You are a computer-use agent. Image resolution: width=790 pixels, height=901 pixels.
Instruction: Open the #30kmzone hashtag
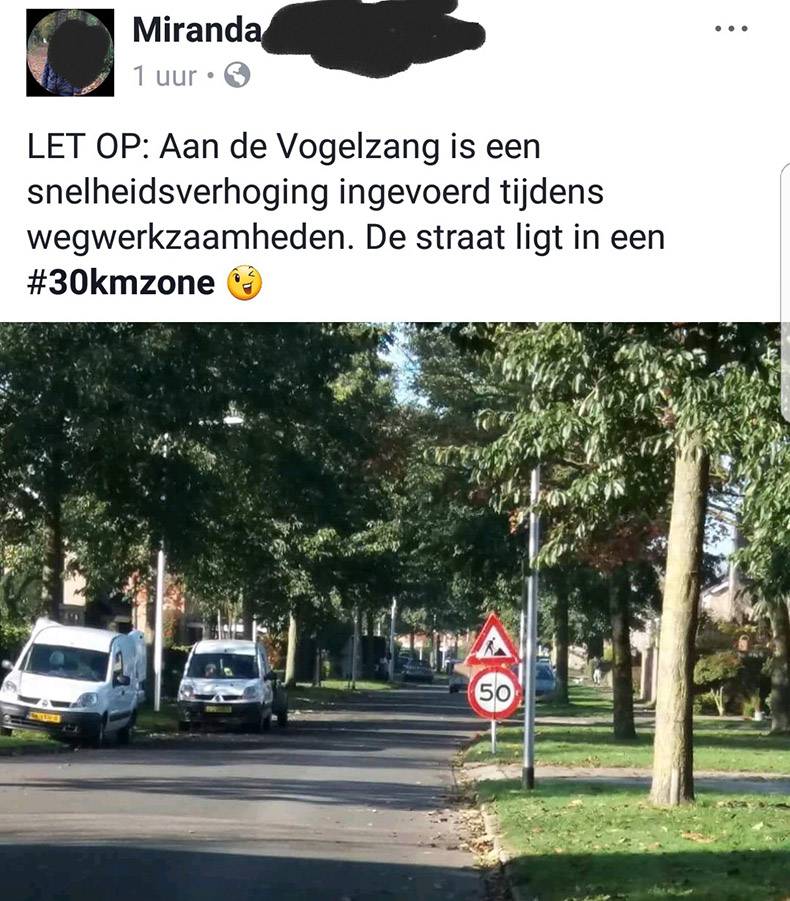pyautogui.click(x=121, y=283)
